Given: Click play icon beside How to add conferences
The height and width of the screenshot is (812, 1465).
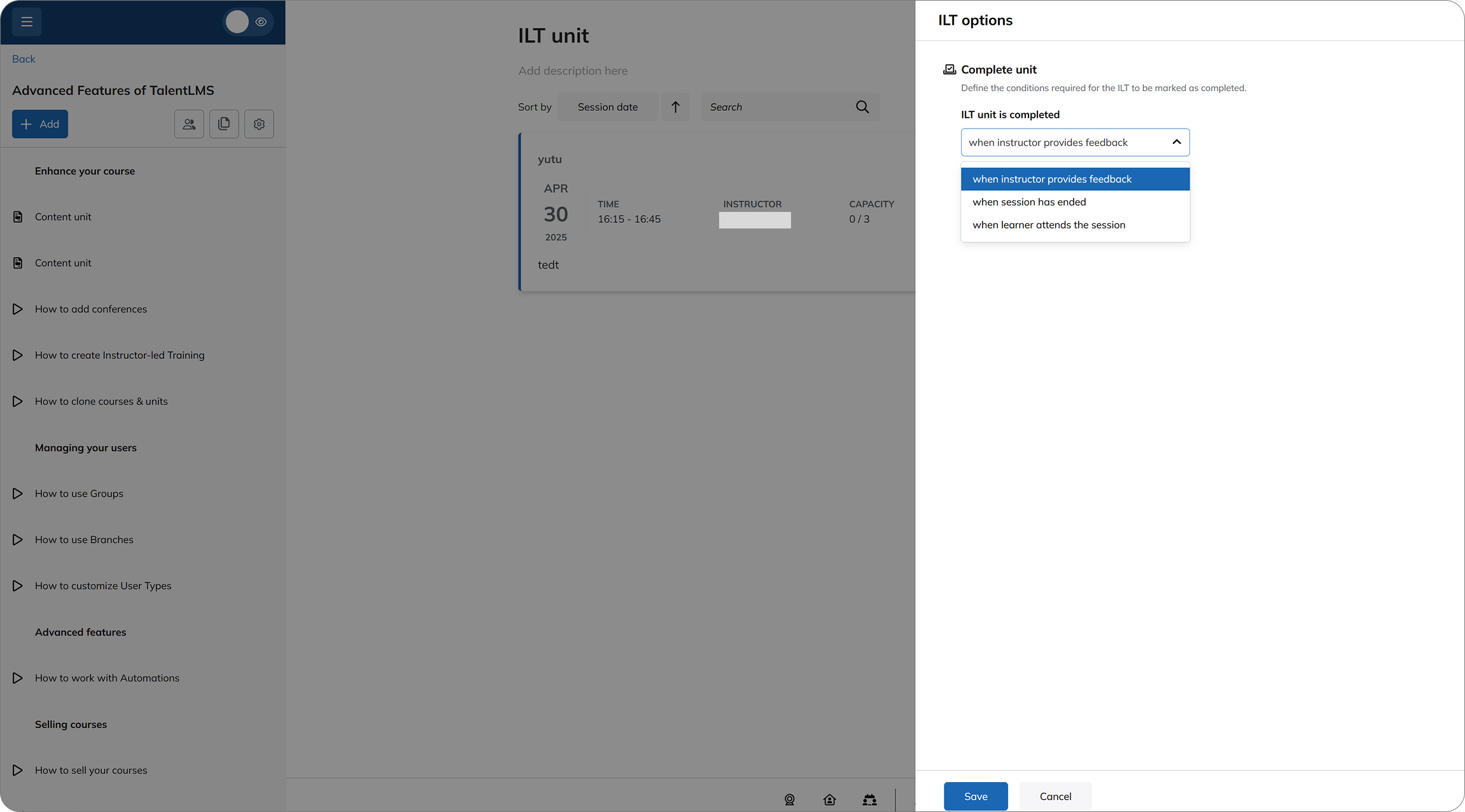Looking at the screenshot, I should tap(18, 309).
